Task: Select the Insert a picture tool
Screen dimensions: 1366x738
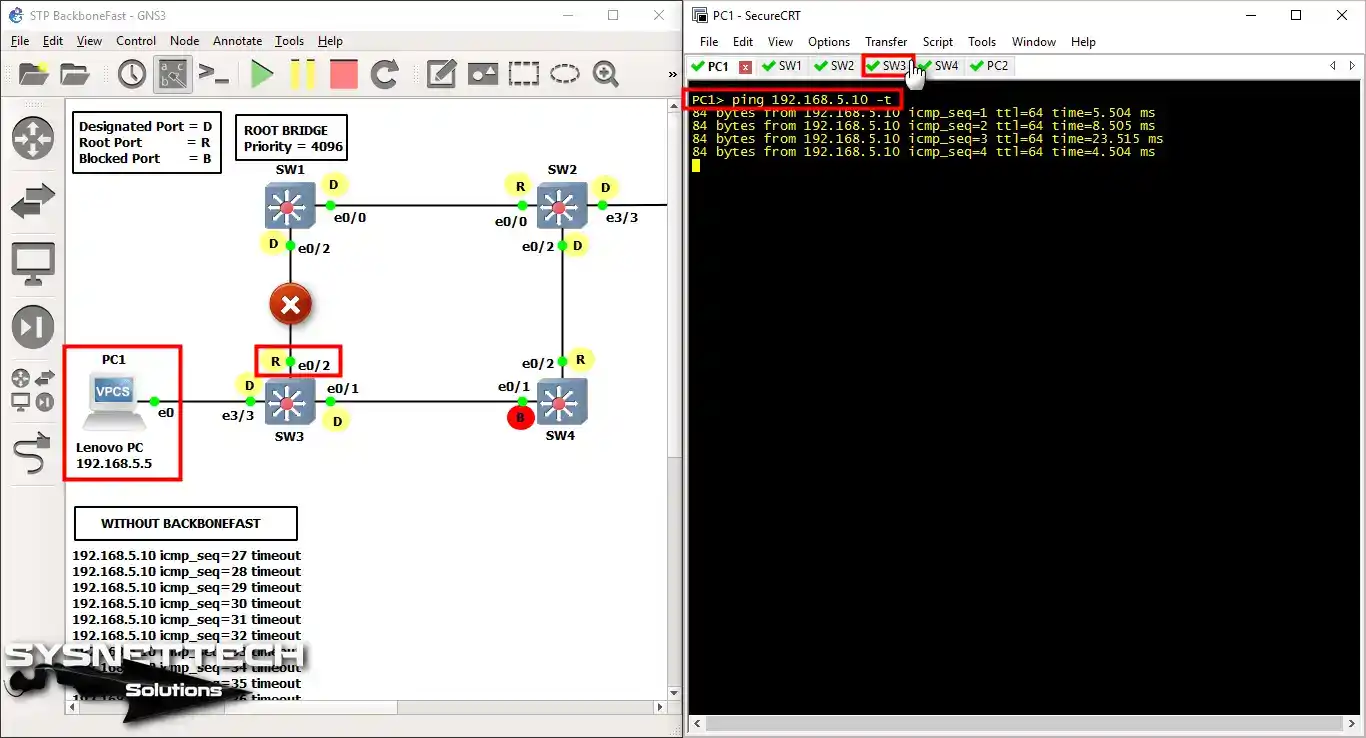Action: [483, 74]
